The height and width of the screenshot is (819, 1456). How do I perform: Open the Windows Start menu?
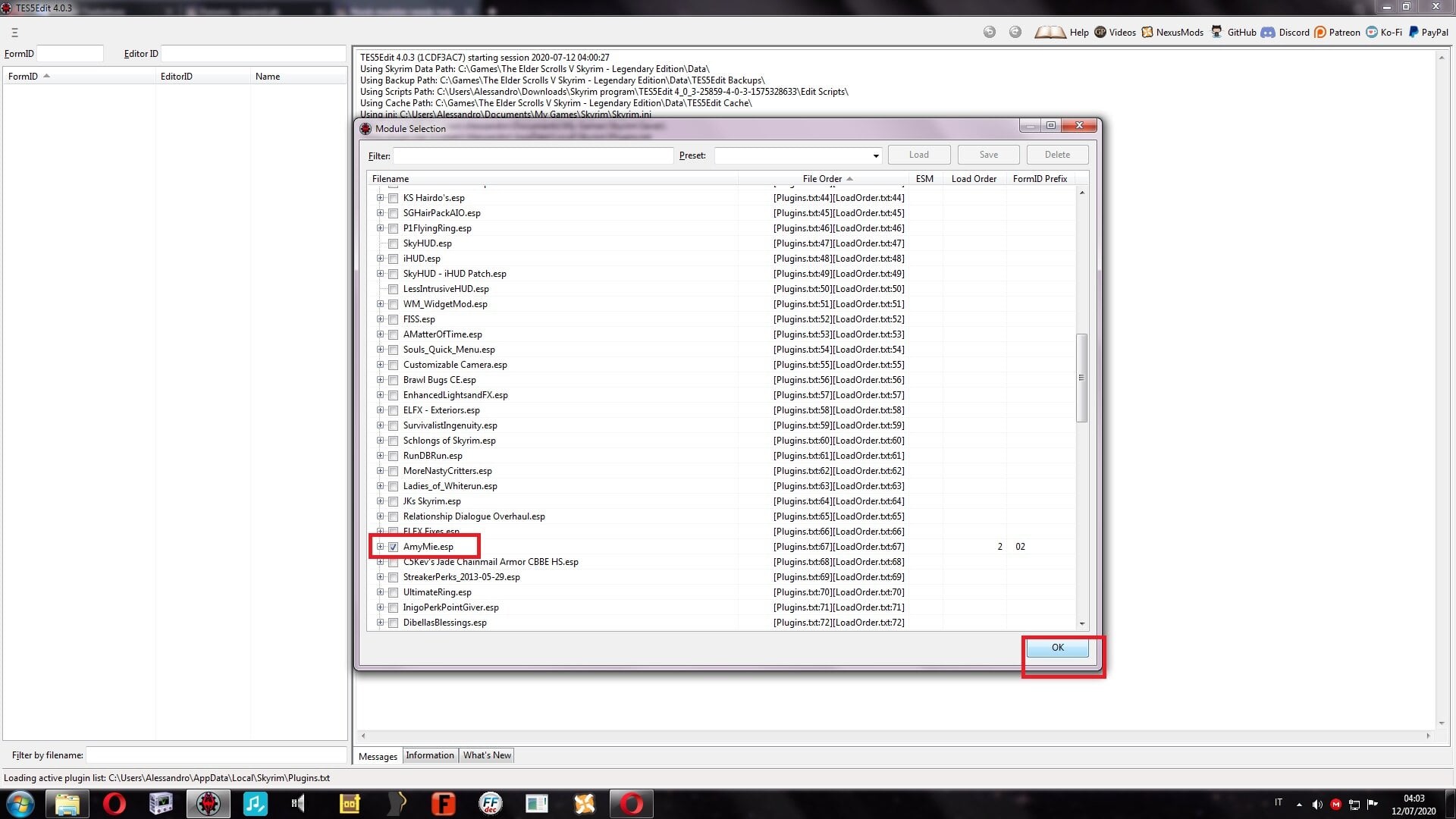coord(20,804)
